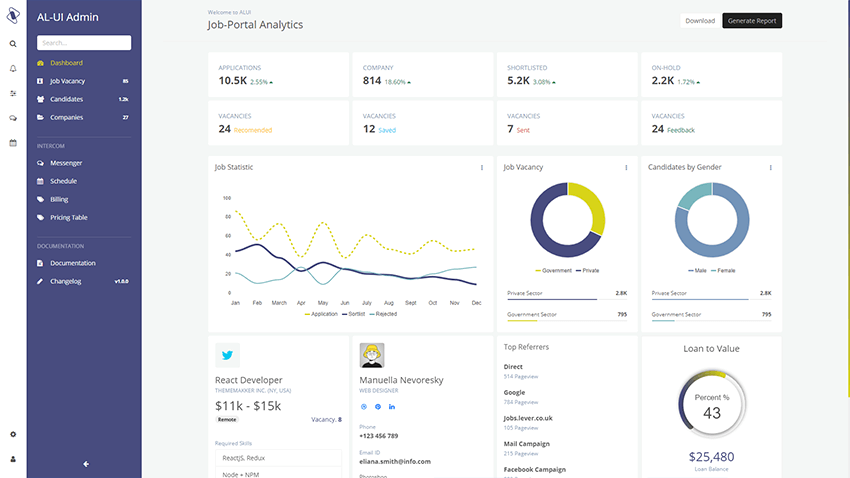Click the Twitter logo on job card
Image resolution: width=850 pixels, height=478 pixels.
(x=227, y=355)
